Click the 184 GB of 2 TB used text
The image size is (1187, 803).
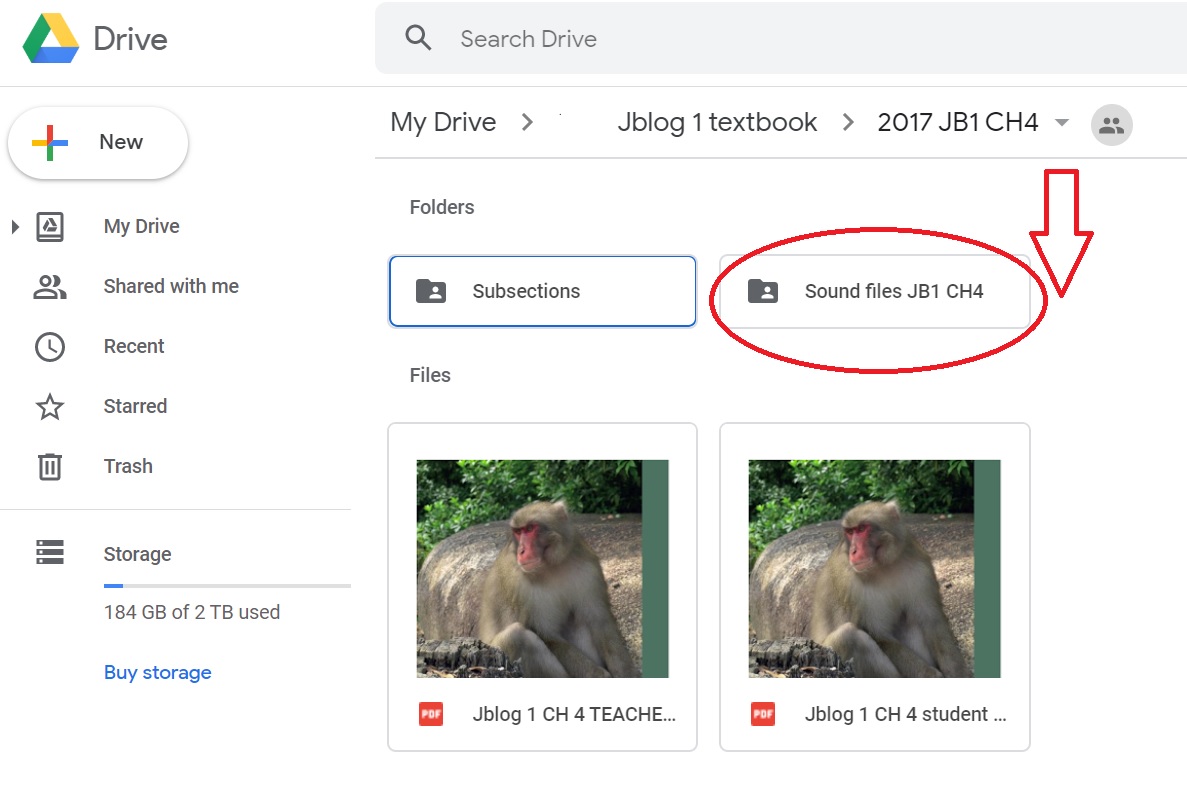pyautogui.click(x=192, y=612)
